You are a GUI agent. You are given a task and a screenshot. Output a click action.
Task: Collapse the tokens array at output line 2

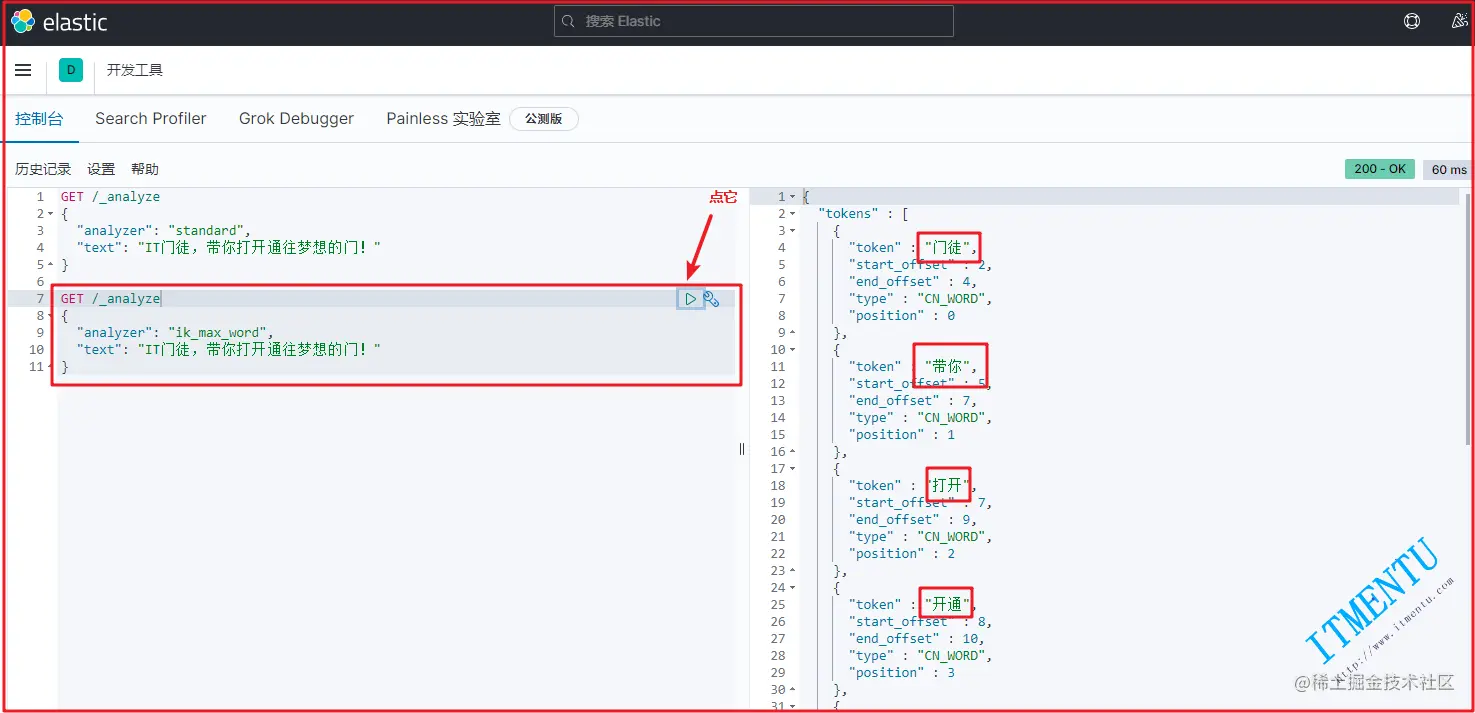click(793, 214)
